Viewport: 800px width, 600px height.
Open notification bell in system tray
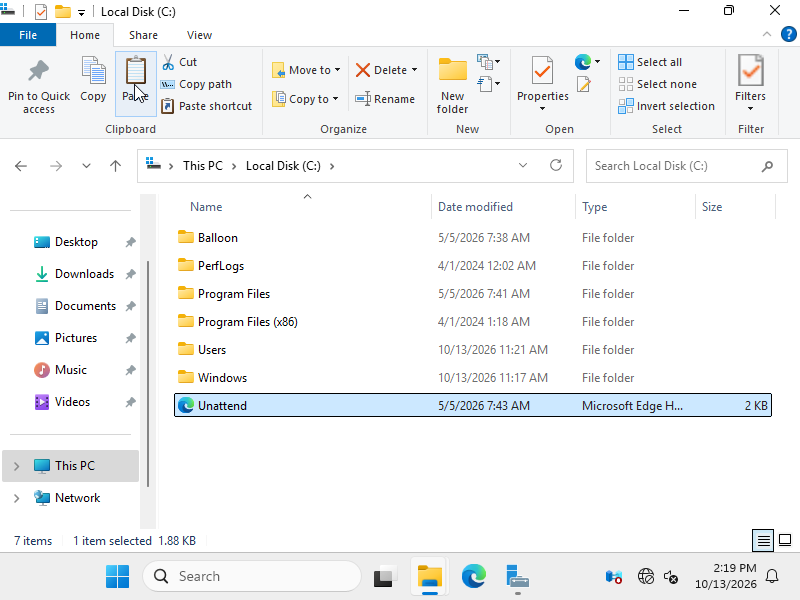pos(772,577)
